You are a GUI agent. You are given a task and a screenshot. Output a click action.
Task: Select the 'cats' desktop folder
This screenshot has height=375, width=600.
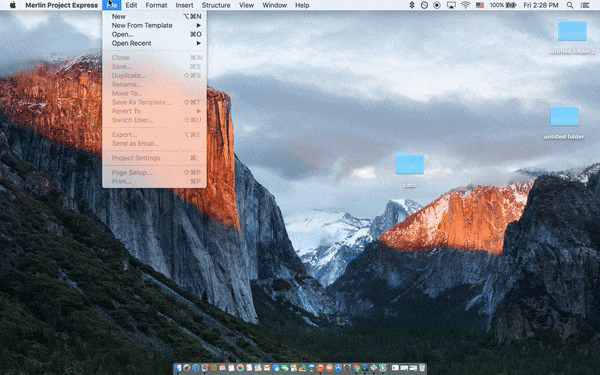(409, 170)
